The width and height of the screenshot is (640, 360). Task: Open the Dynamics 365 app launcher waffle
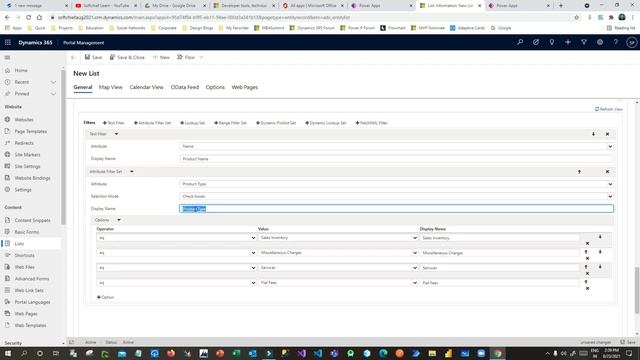tap(8, 42)
